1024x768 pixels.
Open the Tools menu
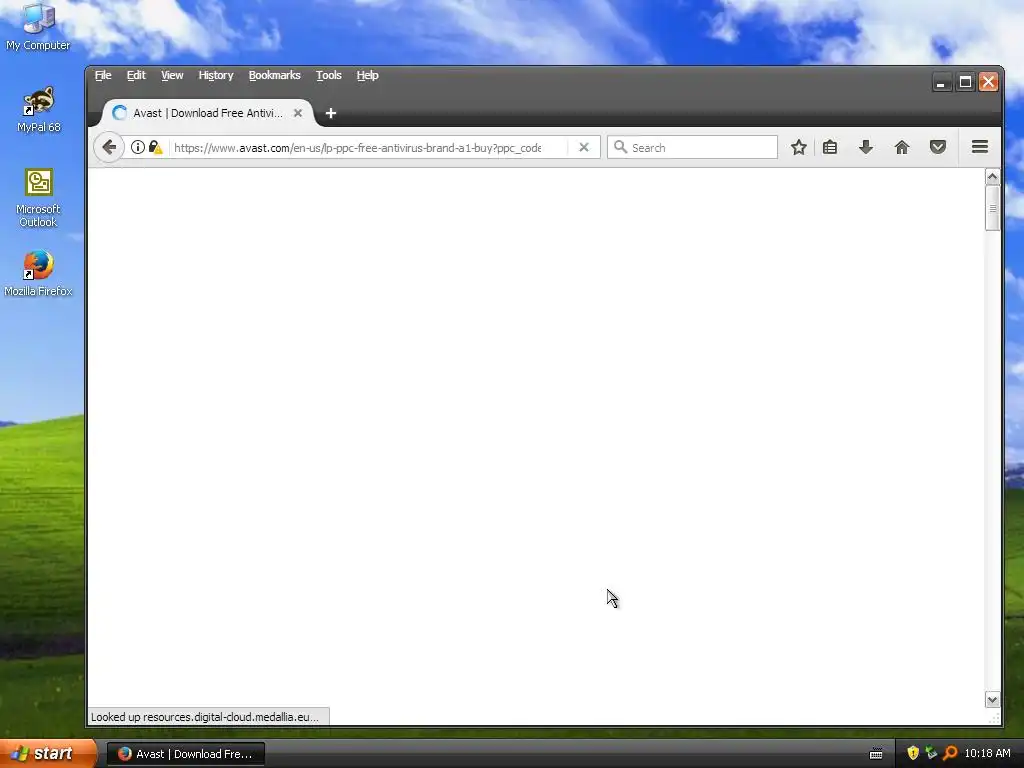pyautogui.click(x=328, y=76)
